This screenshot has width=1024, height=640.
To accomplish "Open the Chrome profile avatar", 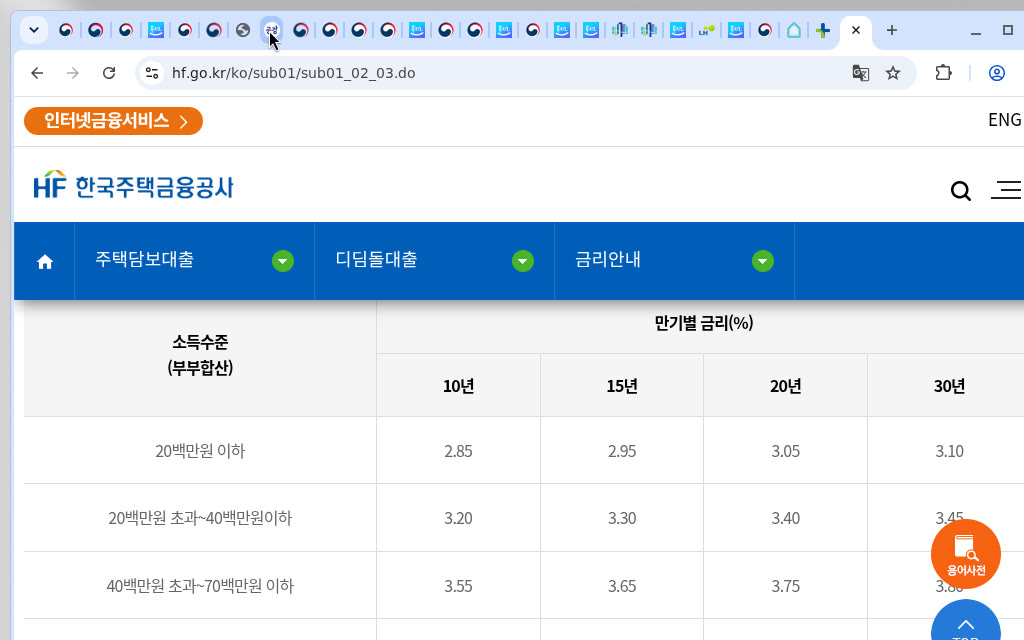I will point(997,73).
